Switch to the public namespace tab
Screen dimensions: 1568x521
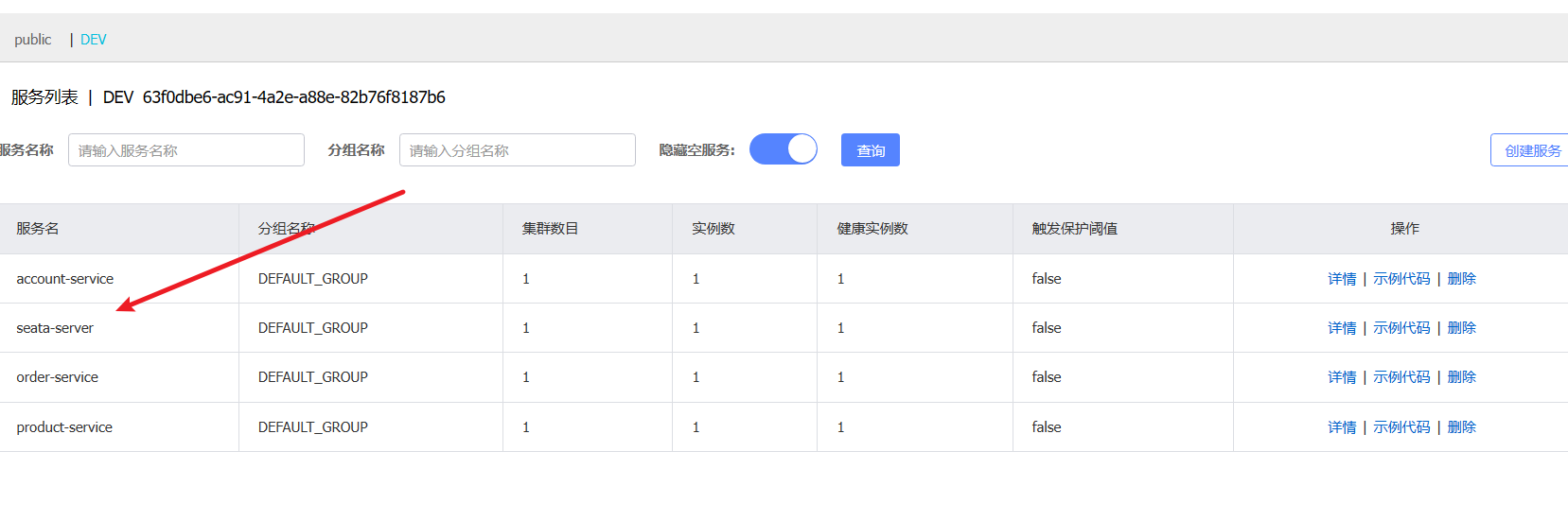(33, 40)
